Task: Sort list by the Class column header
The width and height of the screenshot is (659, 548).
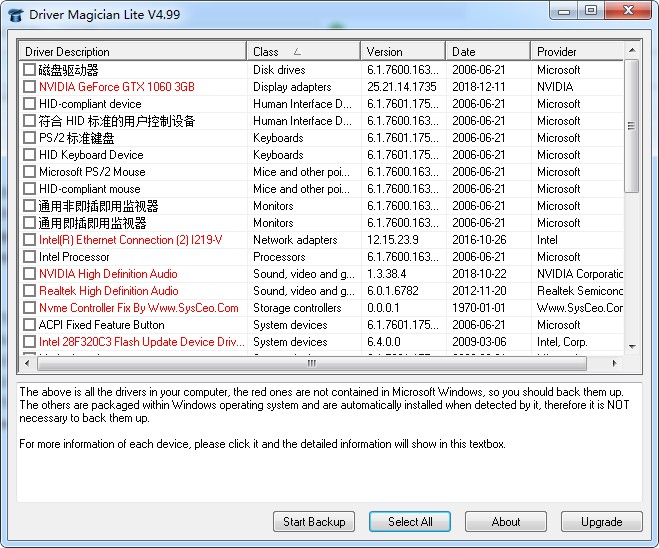Action: pyautogui.click(x=302, y=52)
